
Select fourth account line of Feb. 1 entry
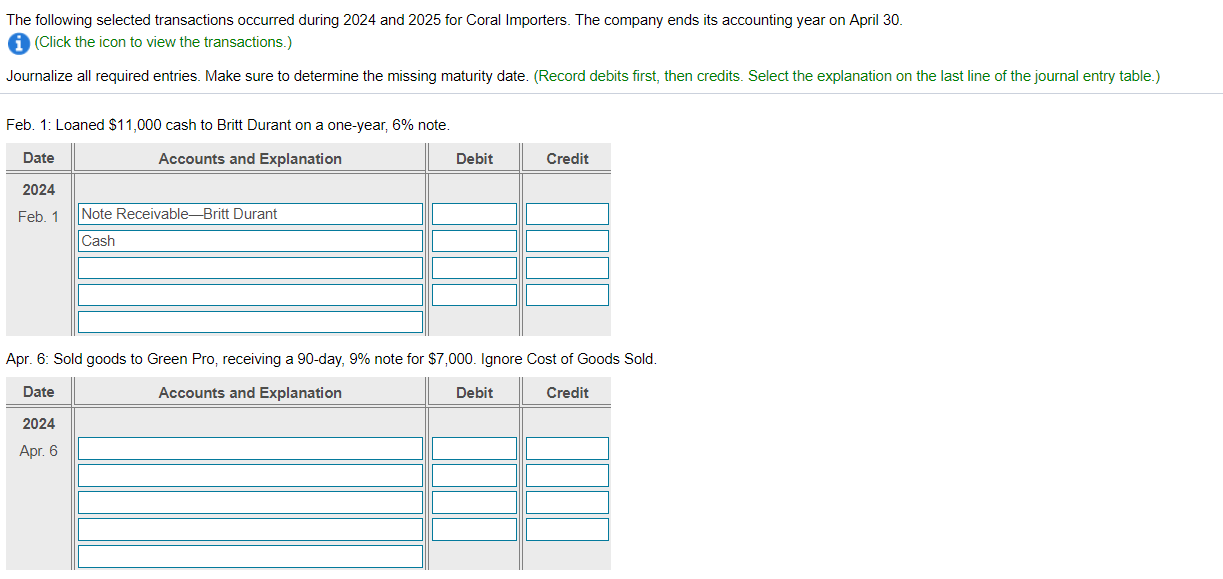click(x=250, y=295)
